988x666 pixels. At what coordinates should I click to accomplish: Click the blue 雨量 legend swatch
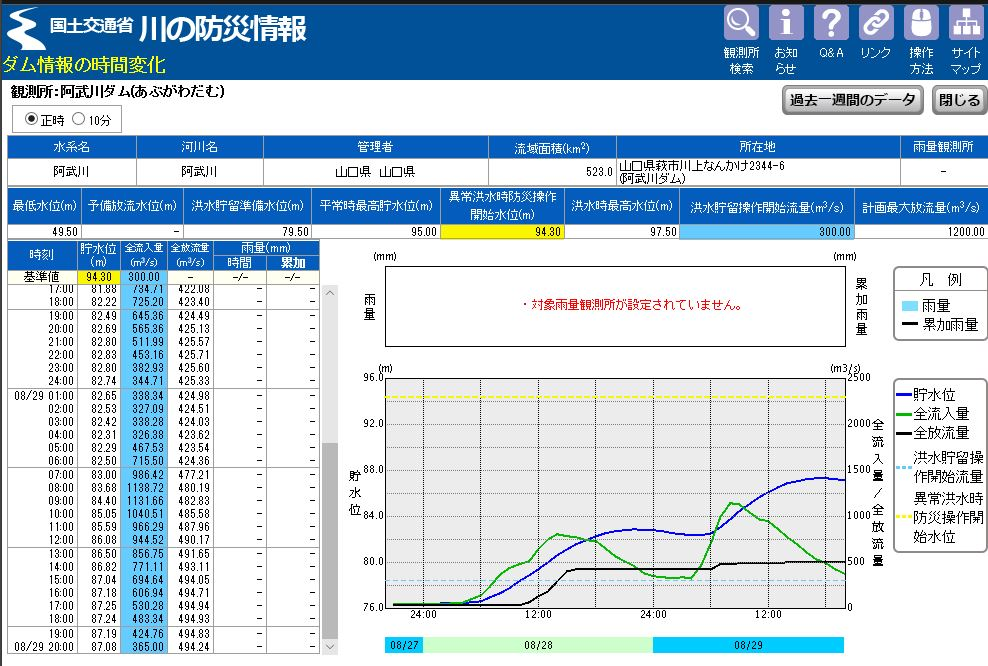click(x=908, y=306)
